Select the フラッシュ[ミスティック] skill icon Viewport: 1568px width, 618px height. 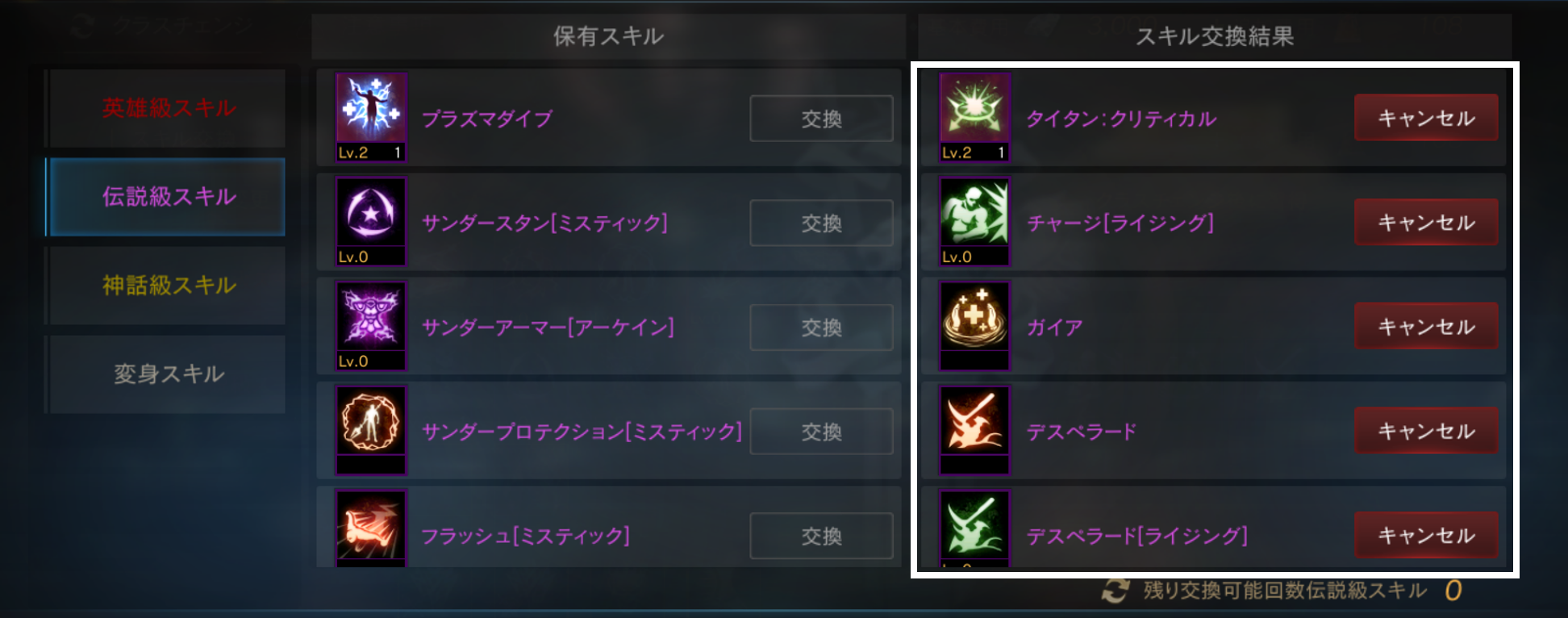pos(371,528)
